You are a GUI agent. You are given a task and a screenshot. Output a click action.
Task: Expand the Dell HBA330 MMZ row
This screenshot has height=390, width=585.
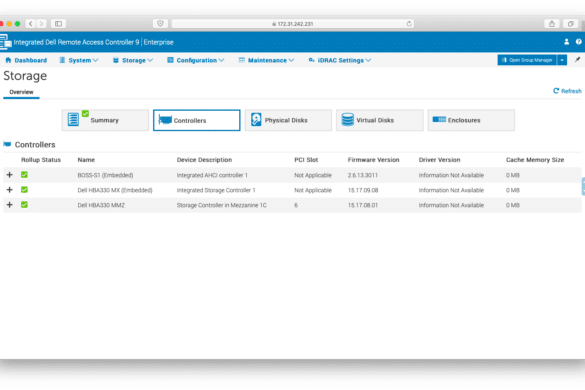10,205
